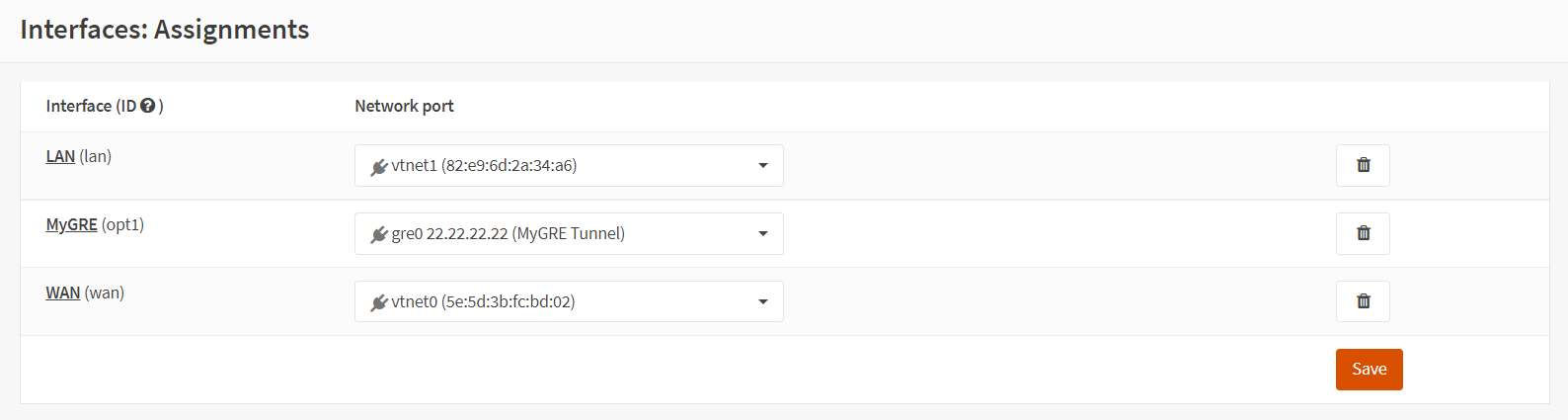
Task: Open the WAN interface settings link
Action: pos(62,293)
